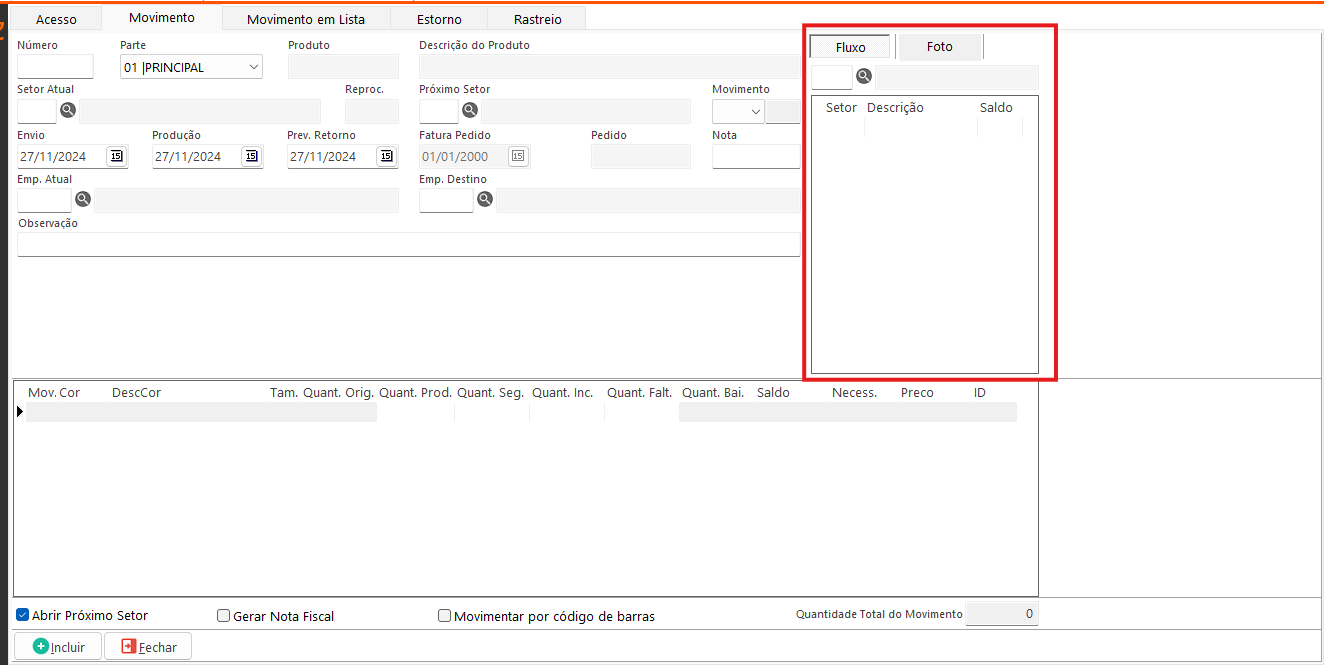Switch to the Movimento em Lista tab
1324x665 pixels.
(305, 19)
